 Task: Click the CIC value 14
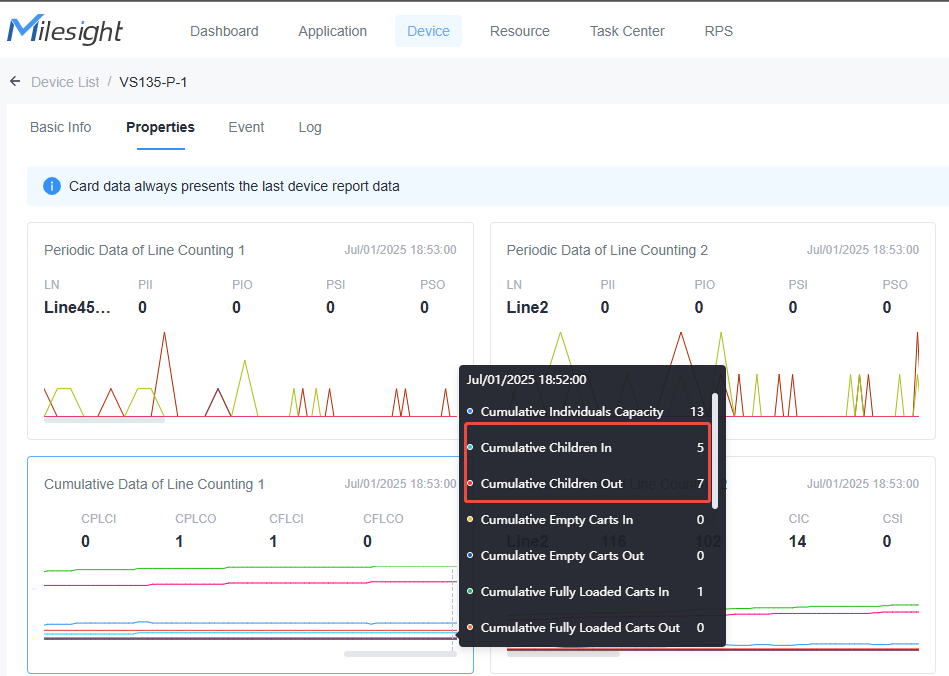click(x=798, y=541)
